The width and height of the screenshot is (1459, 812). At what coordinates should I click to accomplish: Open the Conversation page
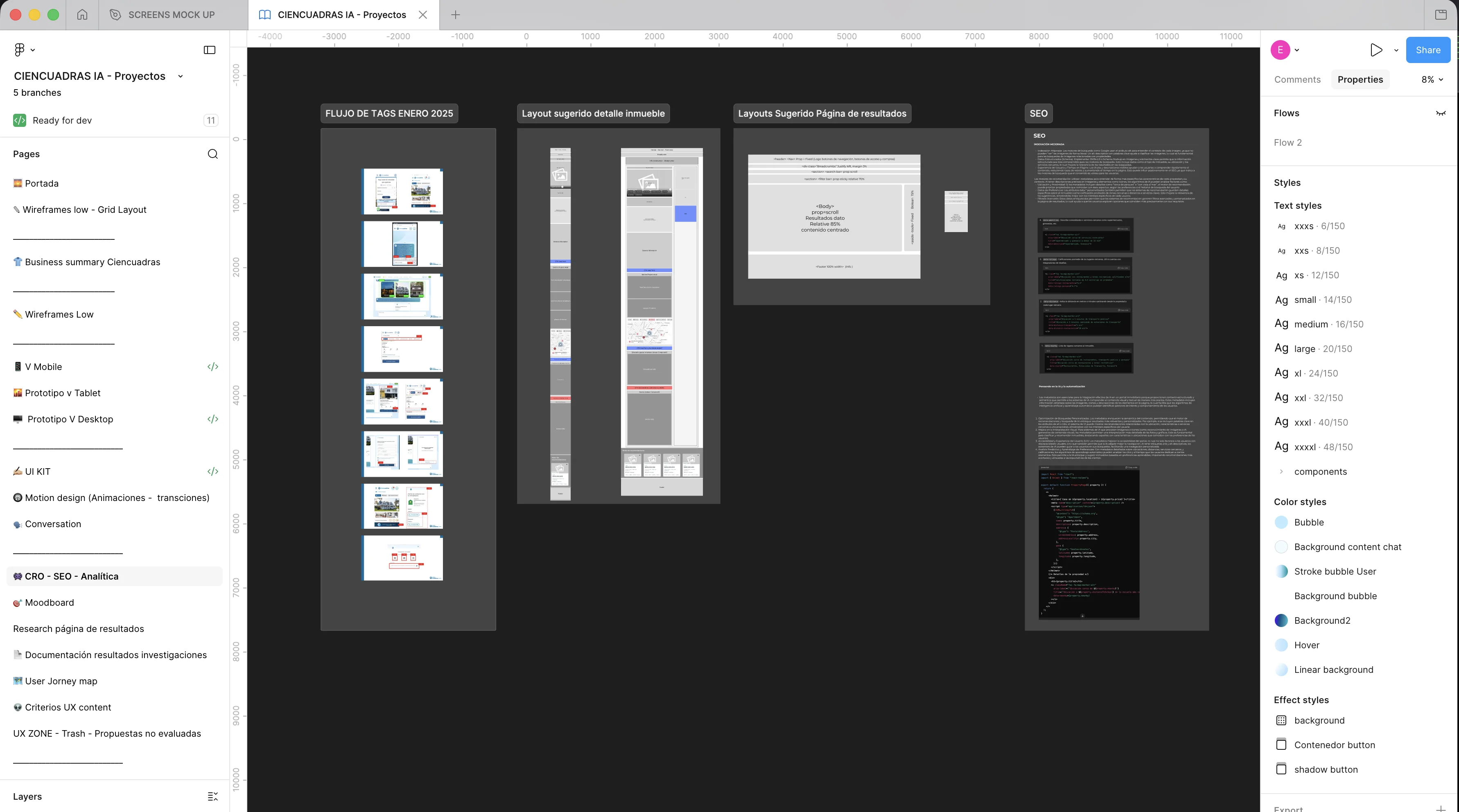(115, 524)
